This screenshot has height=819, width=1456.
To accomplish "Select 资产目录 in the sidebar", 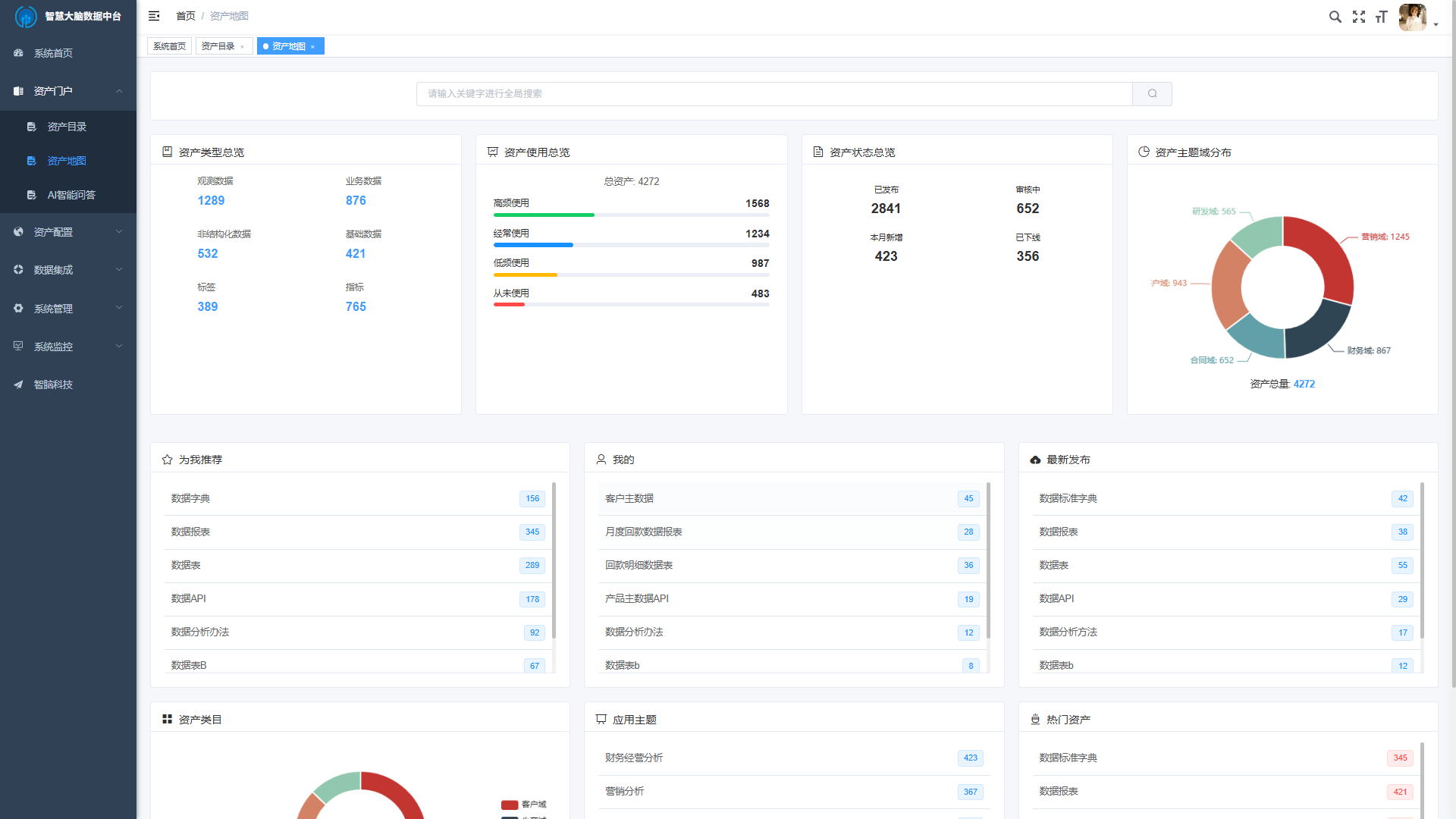I will pos(67,127).
